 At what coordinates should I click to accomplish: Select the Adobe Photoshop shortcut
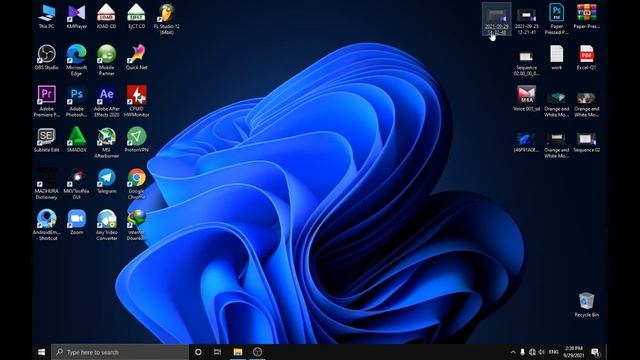[x=77, y=101]
